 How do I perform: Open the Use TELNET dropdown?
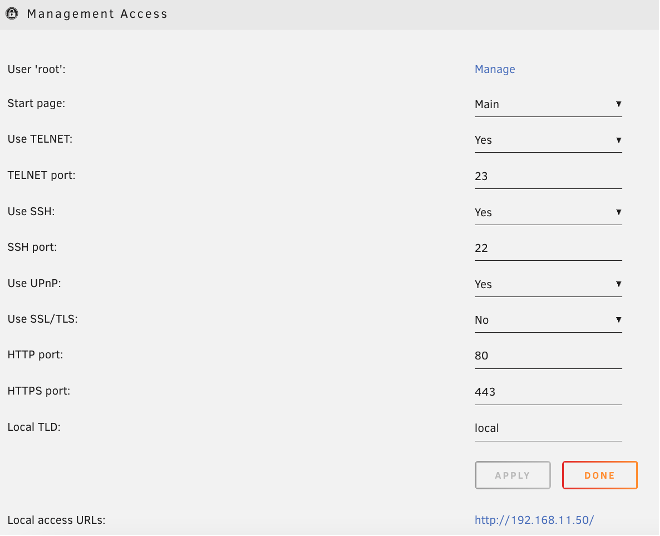[x=548, y=140]
